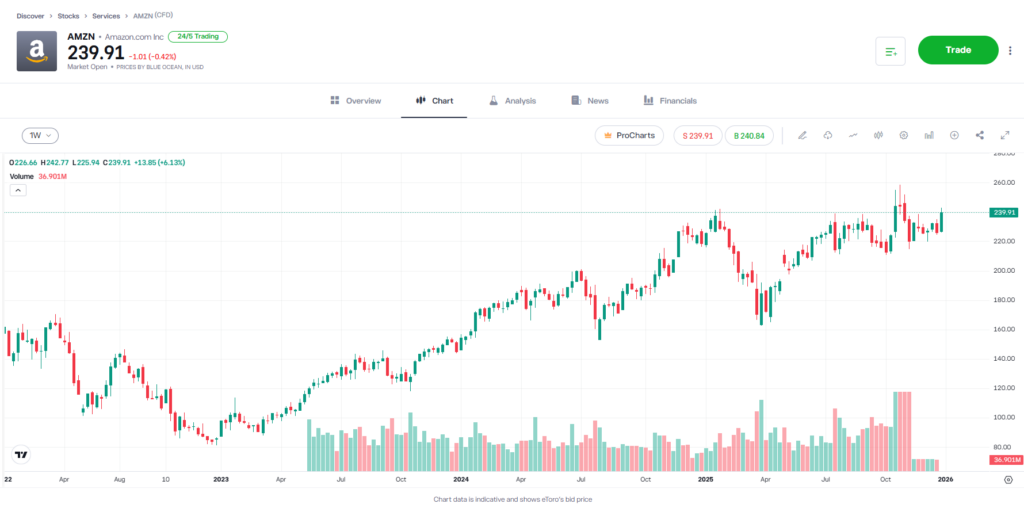1024x508 pixels.
Task: Open chart settings gear in toolbar
Action: [904, 135]
